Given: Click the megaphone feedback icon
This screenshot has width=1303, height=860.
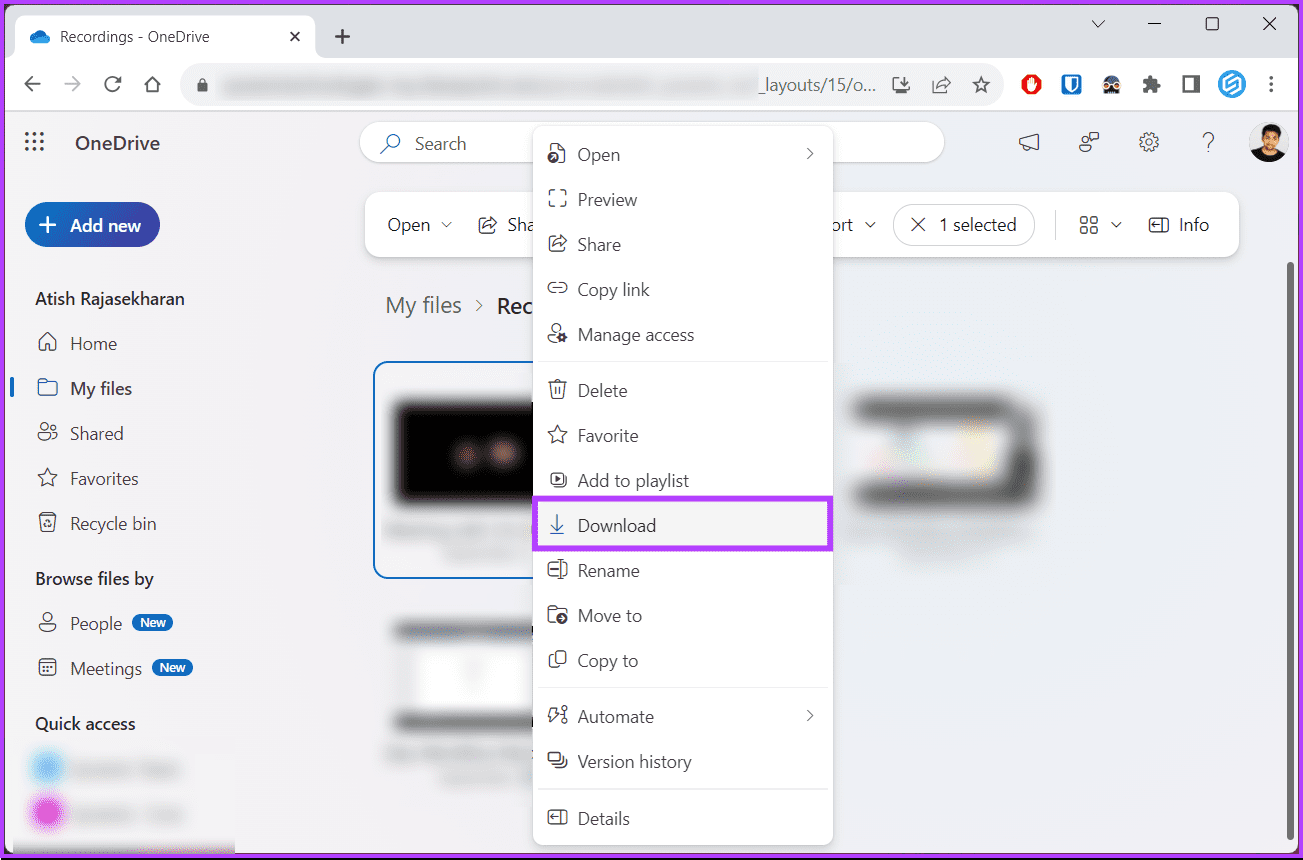Looking at the screenshot, I should (x=1029, y=143).
